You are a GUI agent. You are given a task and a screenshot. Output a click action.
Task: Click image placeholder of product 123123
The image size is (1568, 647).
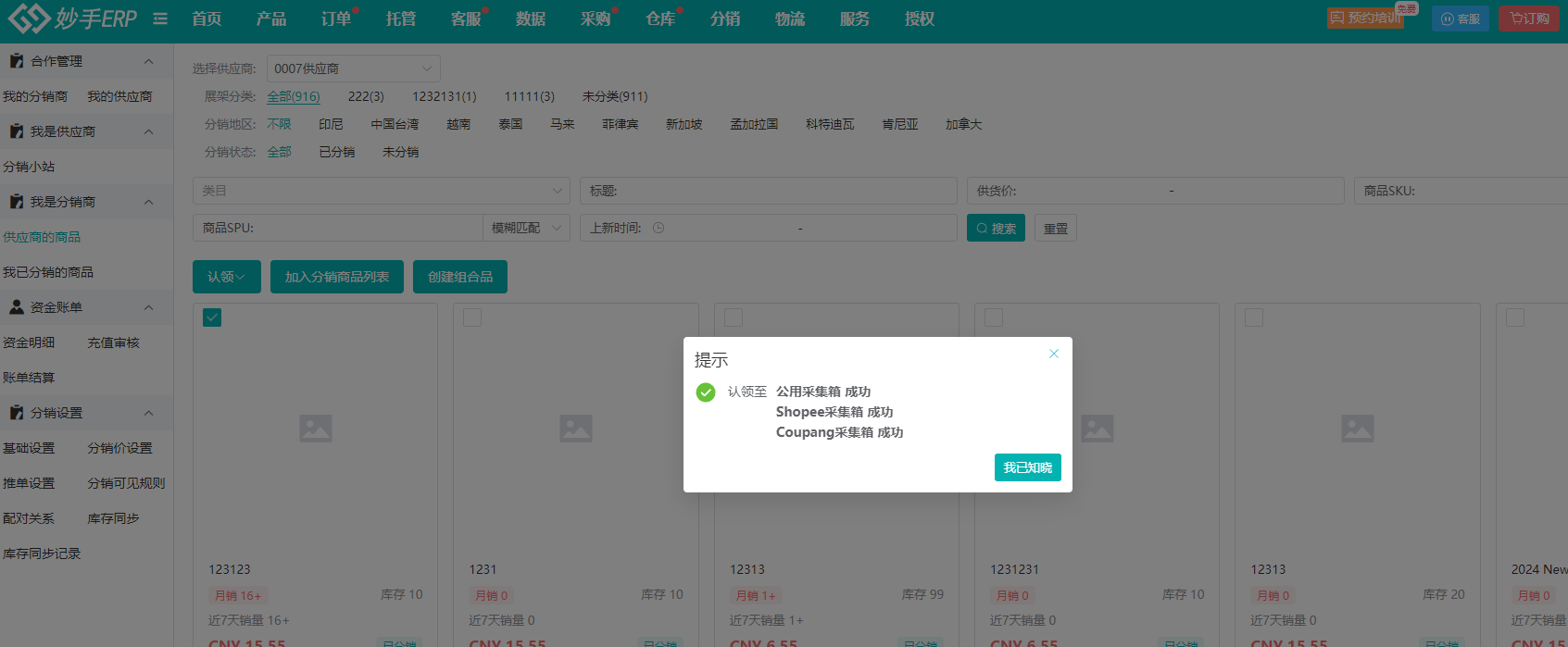316,429
